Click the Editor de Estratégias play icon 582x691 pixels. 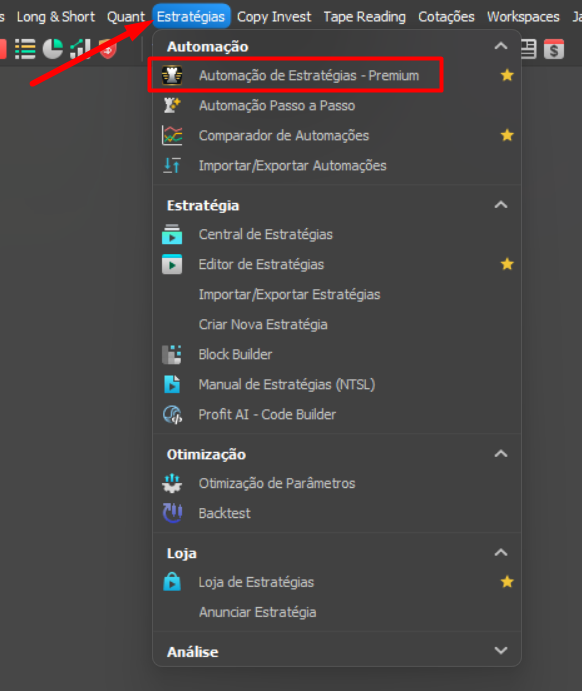172,264
